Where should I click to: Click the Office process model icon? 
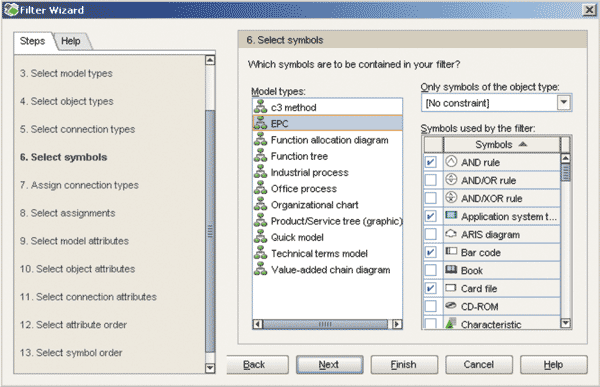(x=261, y=188)
